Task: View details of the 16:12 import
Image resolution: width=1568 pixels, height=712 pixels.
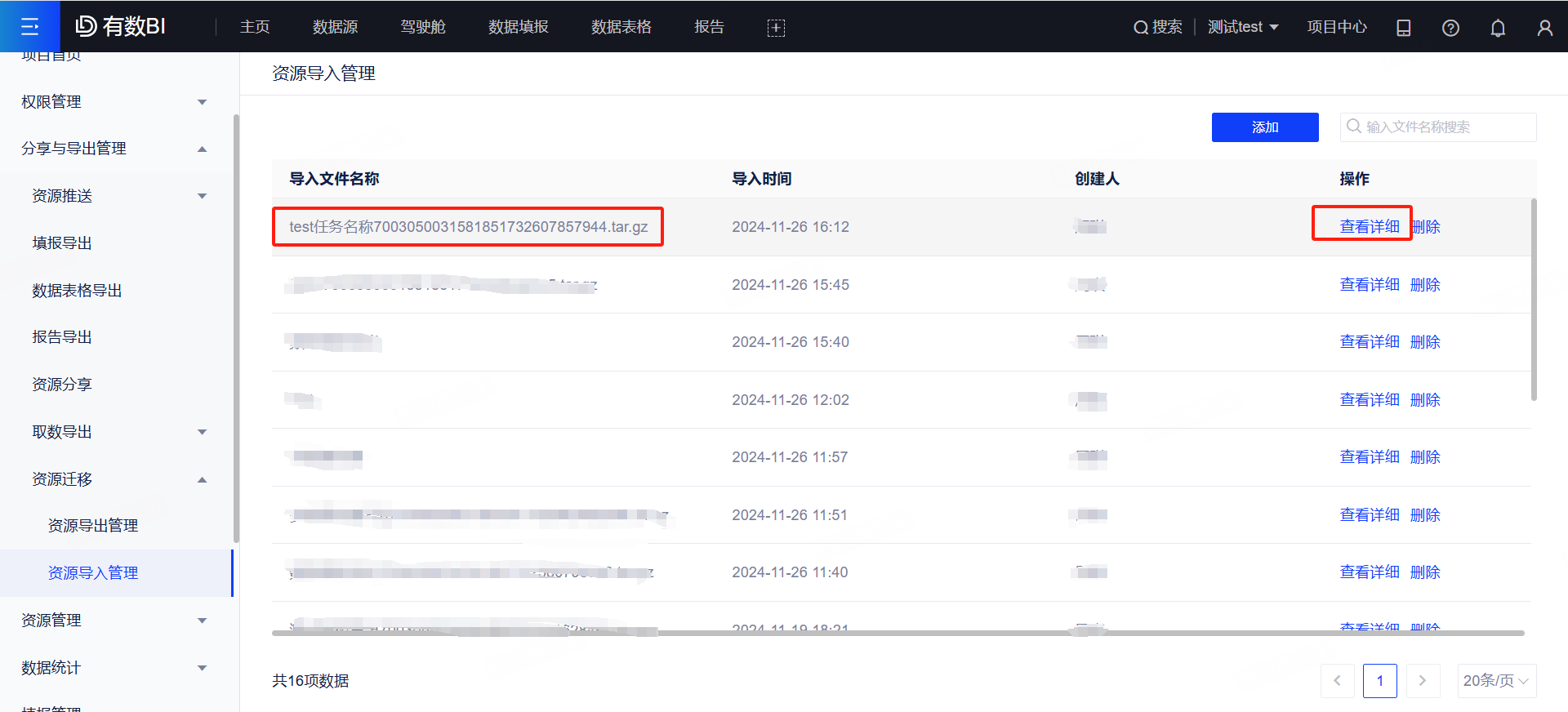Action: pyautogui.click(x=1369, y=227)
